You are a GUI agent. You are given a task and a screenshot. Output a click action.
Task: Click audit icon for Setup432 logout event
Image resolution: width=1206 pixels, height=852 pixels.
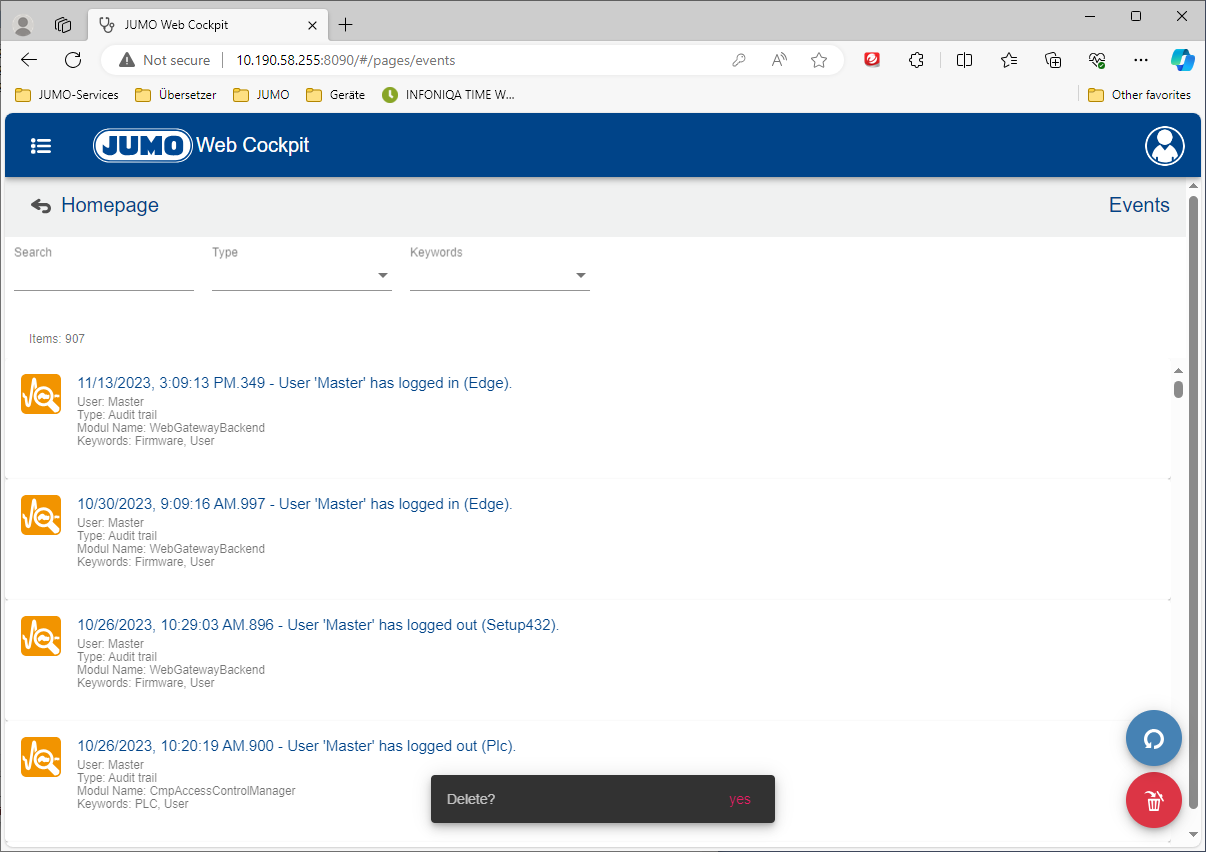41,636
